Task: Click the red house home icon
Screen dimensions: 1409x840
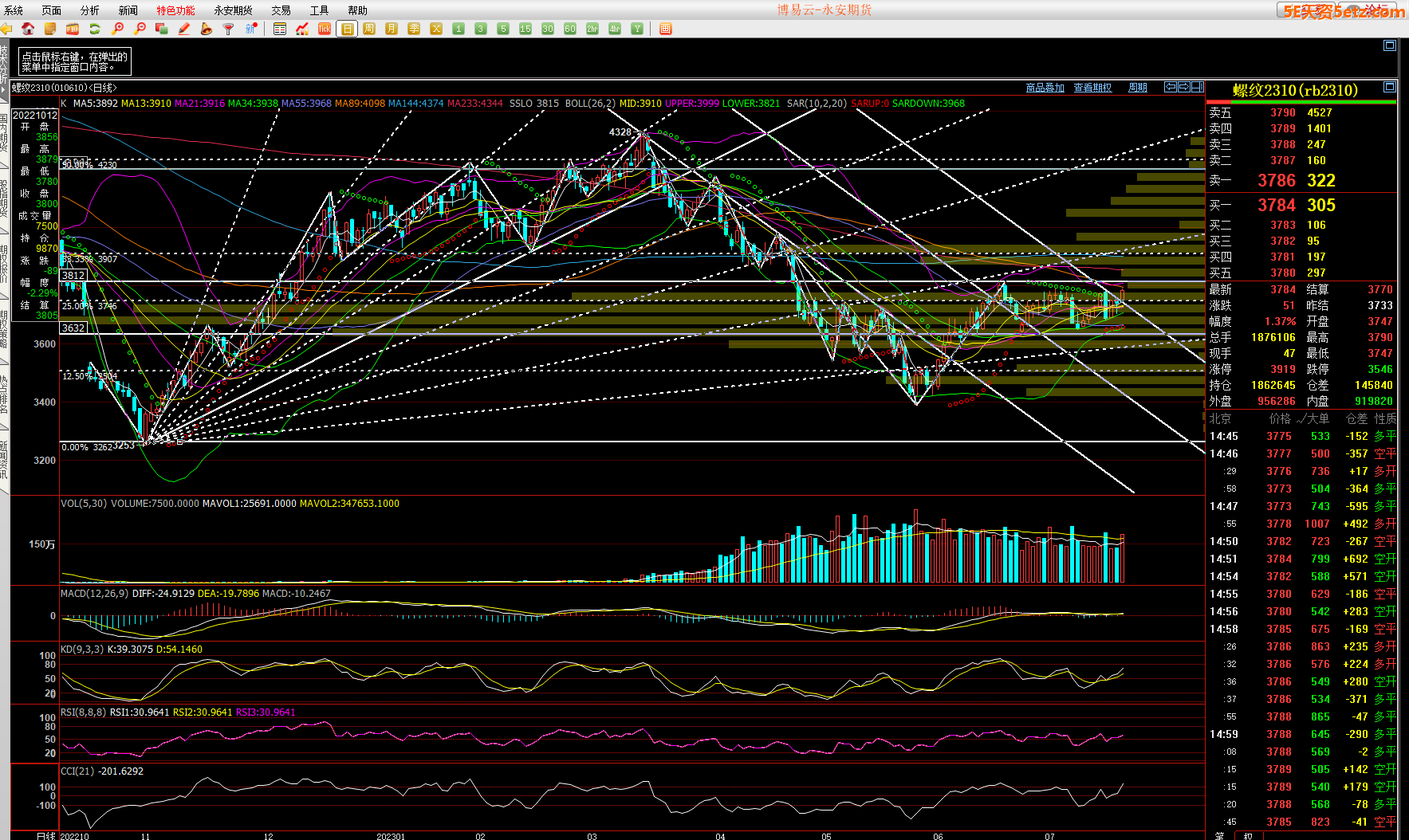Action: pos(28,29)
